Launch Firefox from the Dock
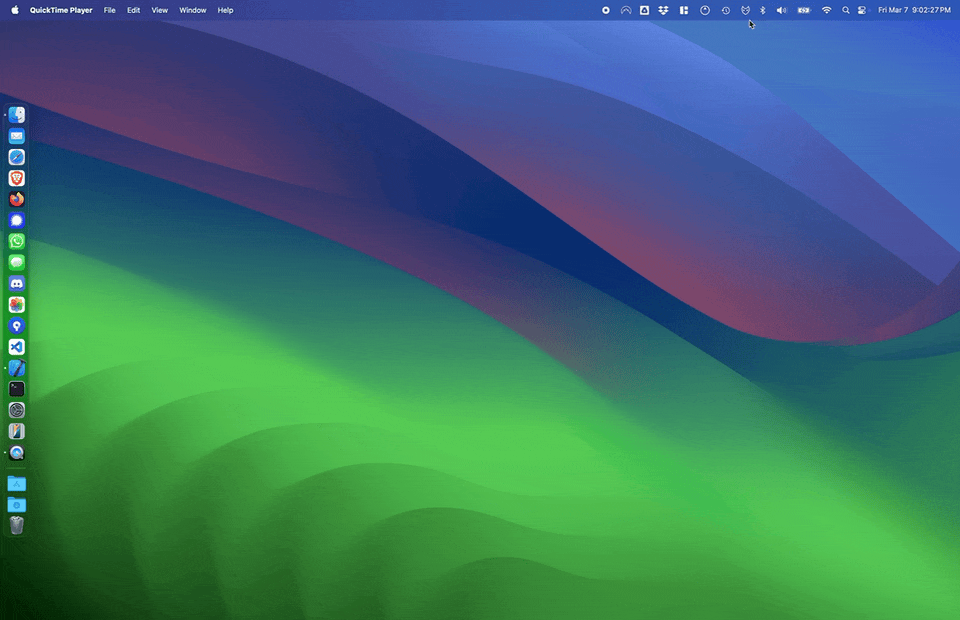 17,199
